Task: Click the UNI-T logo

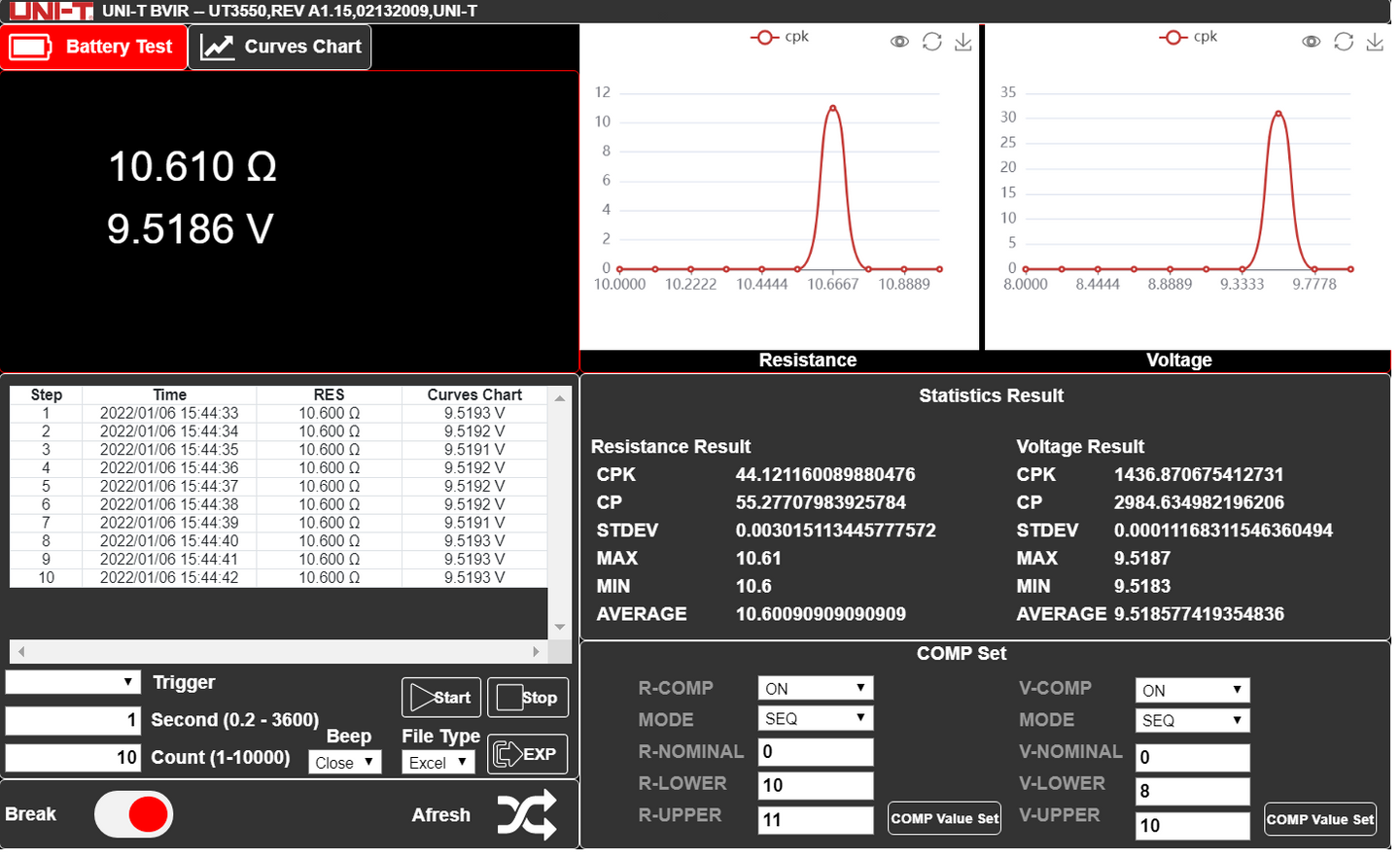Action: click(52, 11)
